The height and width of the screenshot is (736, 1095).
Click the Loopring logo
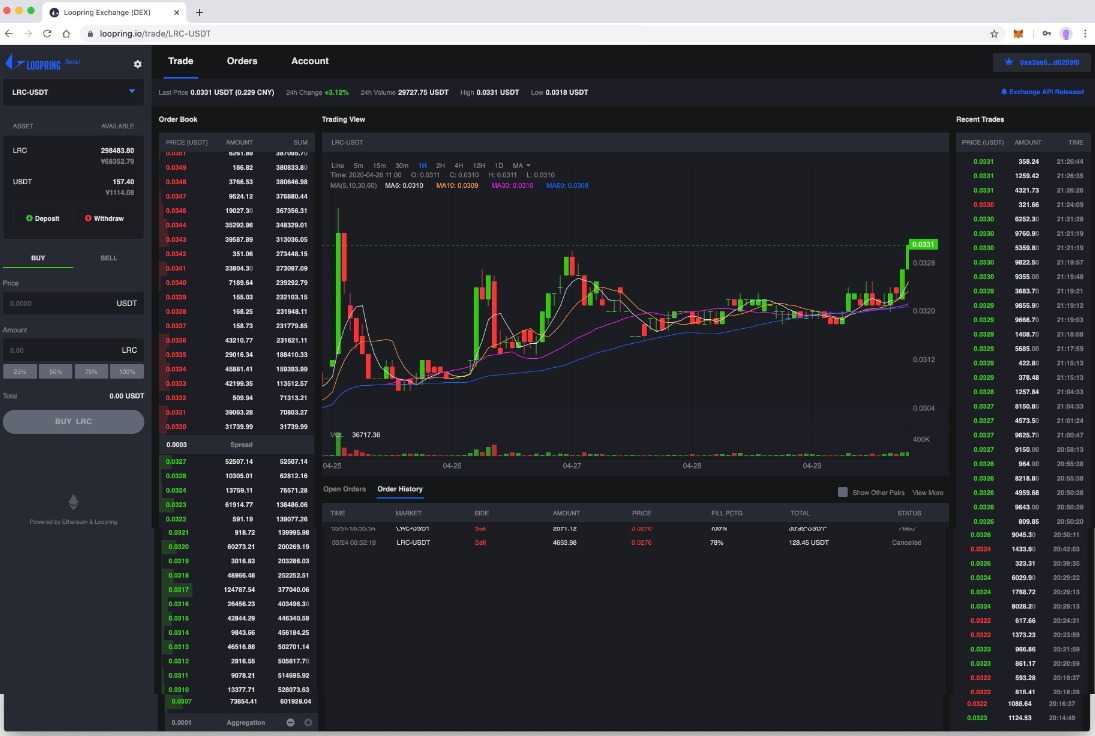tap(34, 64)
